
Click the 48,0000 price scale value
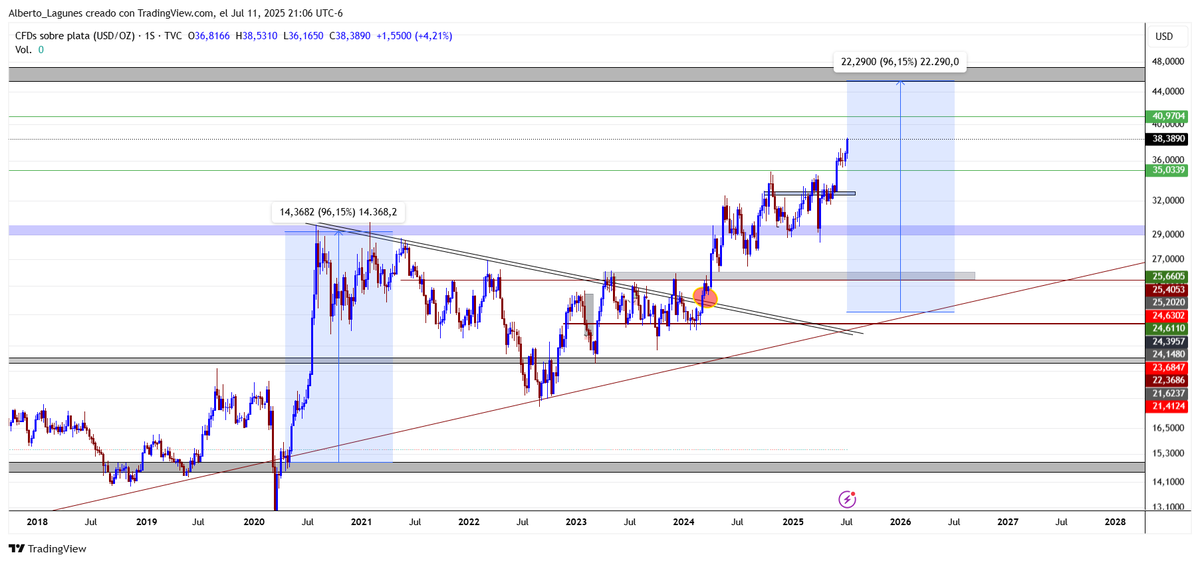point(1169,61)
